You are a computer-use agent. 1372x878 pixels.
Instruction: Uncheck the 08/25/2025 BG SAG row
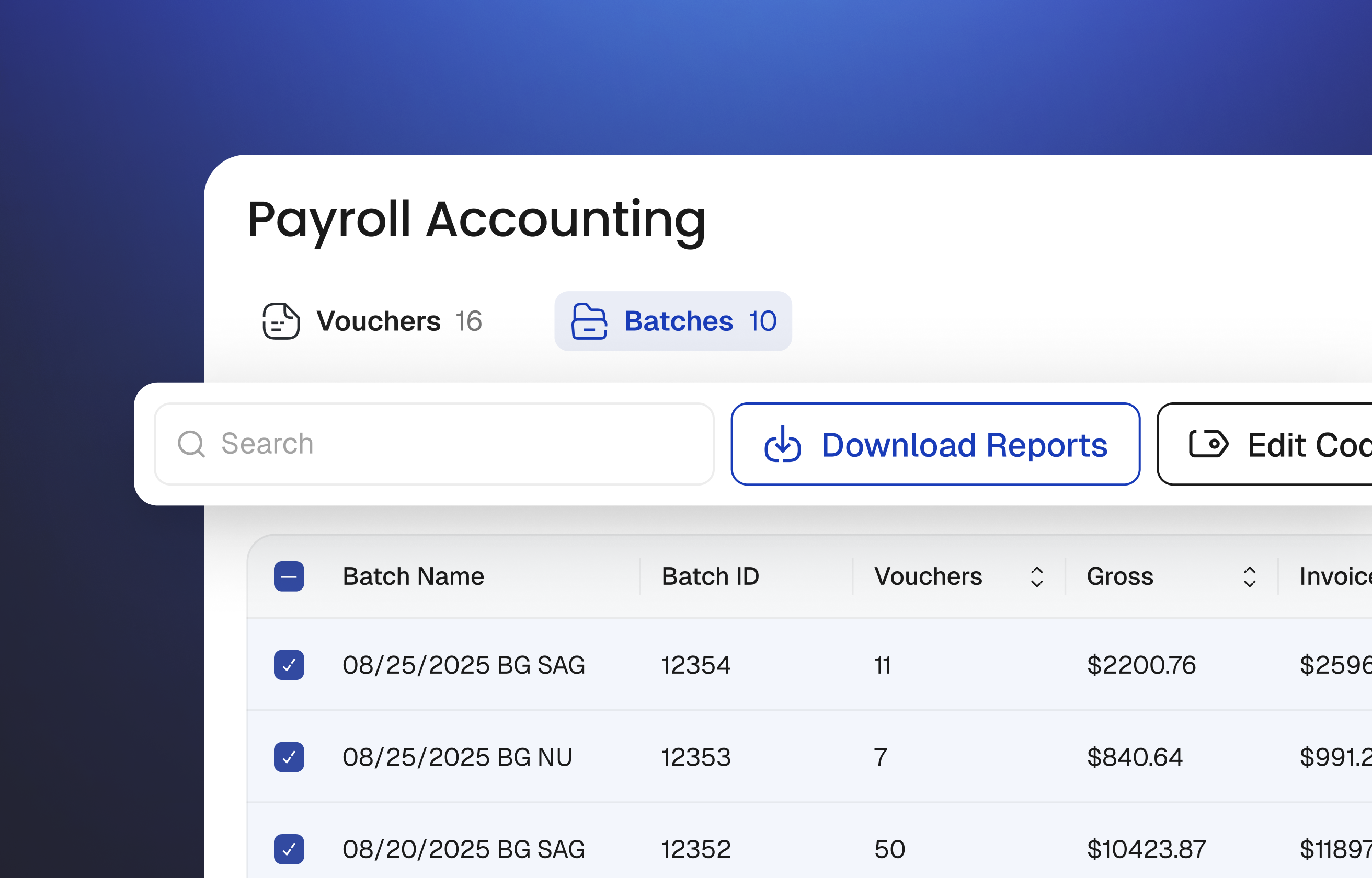(x=289, y=665)
